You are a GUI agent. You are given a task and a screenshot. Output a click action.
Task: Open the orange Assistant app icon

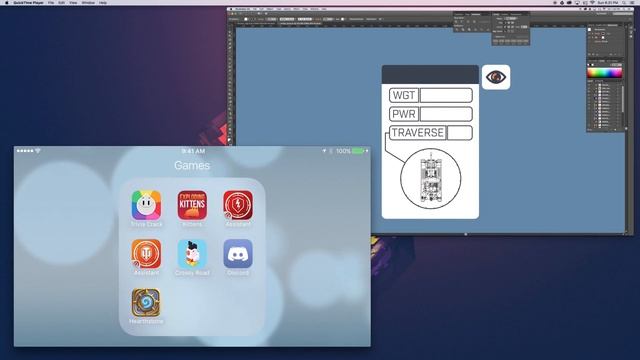pyautogui.click(x=146, y=254)
